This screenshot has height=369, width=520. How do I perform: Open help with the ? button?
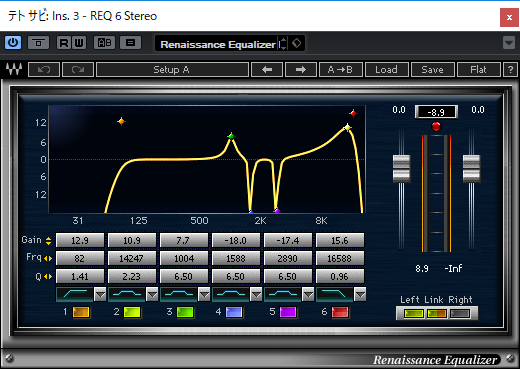pos(510,70)
